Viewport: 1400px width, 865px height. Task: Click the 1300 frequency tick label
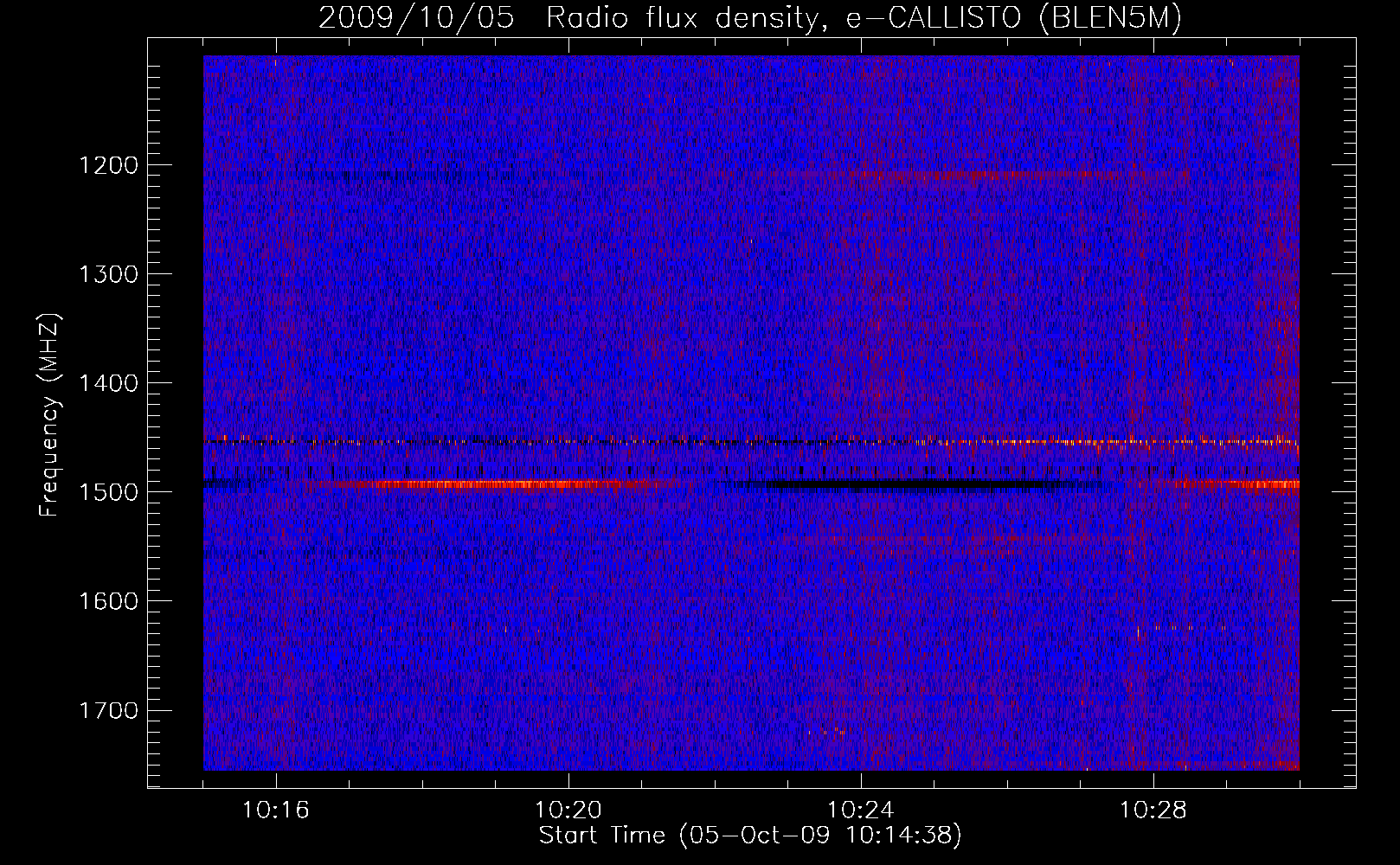point(108,274)
